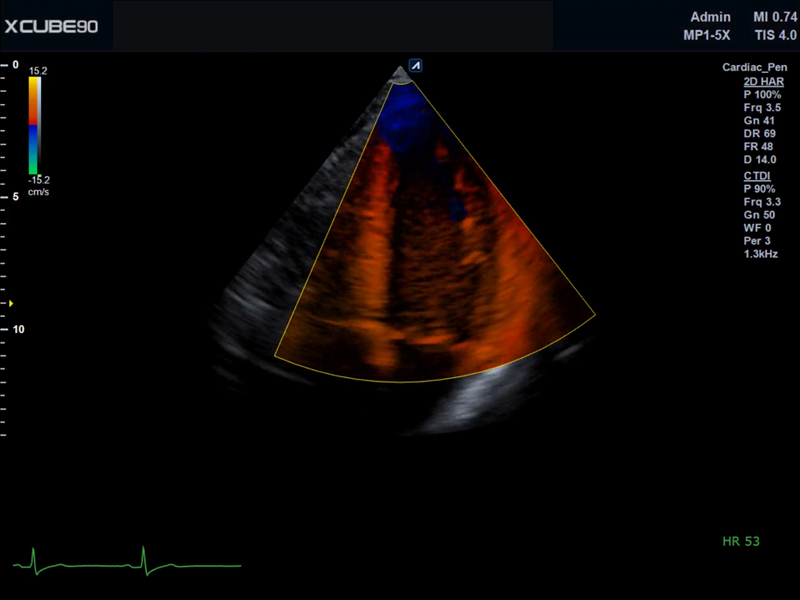Click the TDI gain value Gn 50
The image size is (800, 600).
pos(759,215)
